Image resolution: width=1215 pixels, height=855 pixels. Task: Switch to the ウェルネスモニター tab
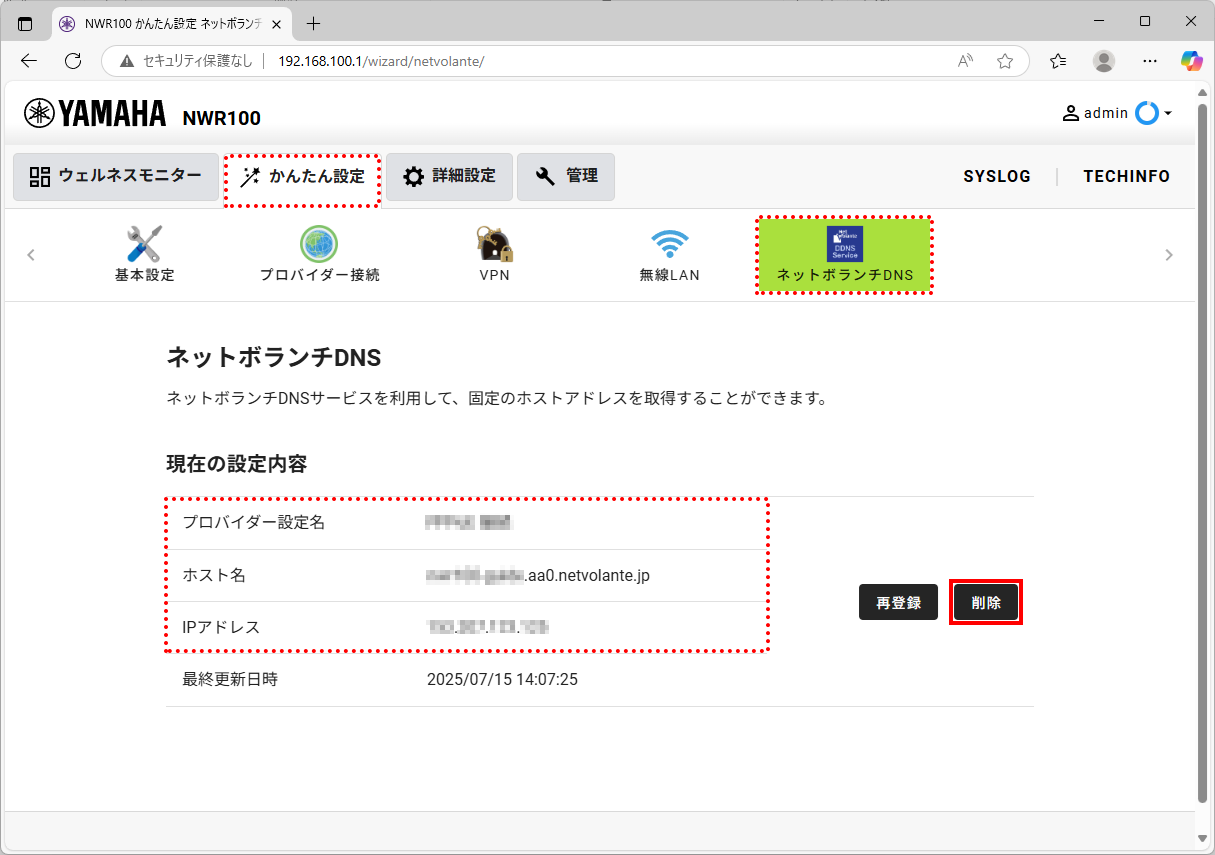(x=116, y=177)
